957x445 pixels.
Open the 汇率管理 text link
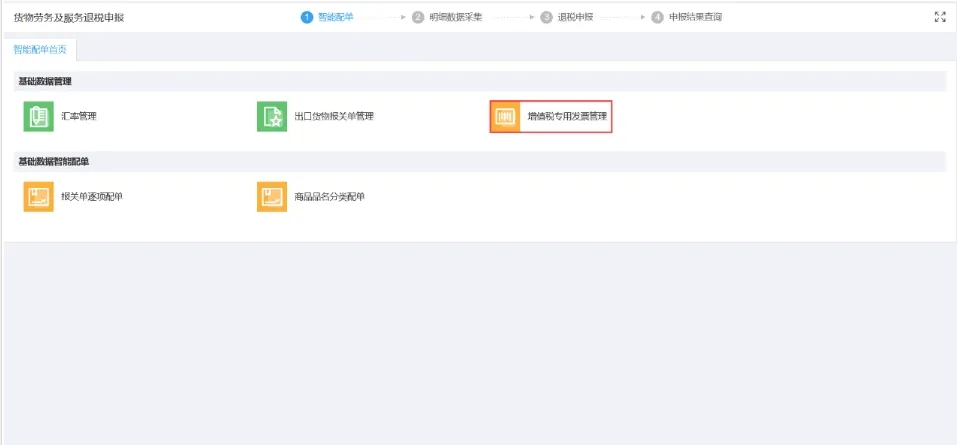click(79, 117)
